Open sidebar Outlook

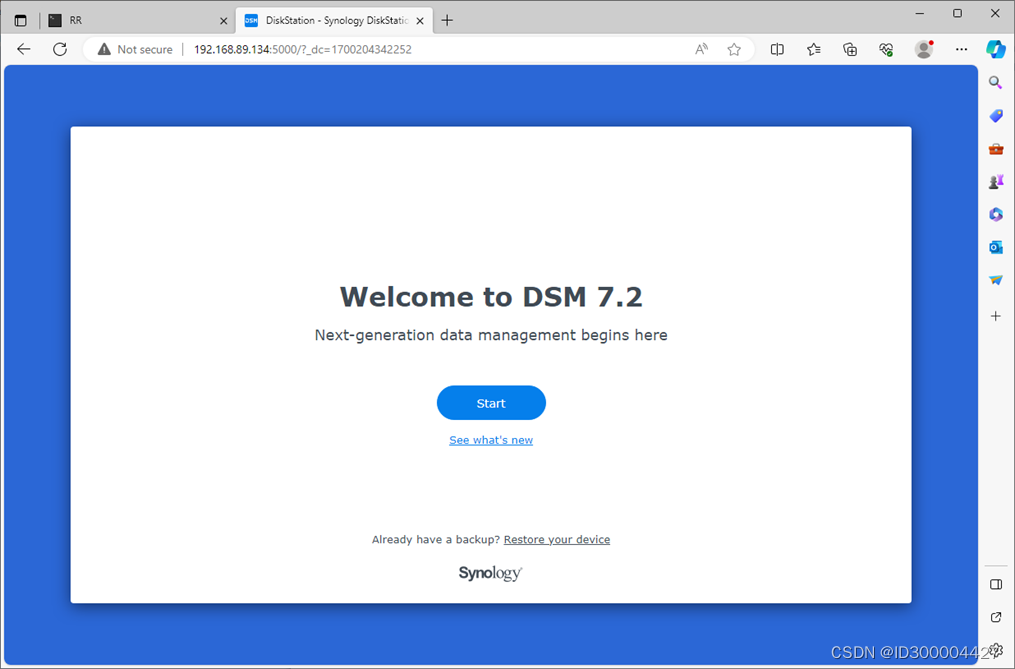click(x=996, y=247)
